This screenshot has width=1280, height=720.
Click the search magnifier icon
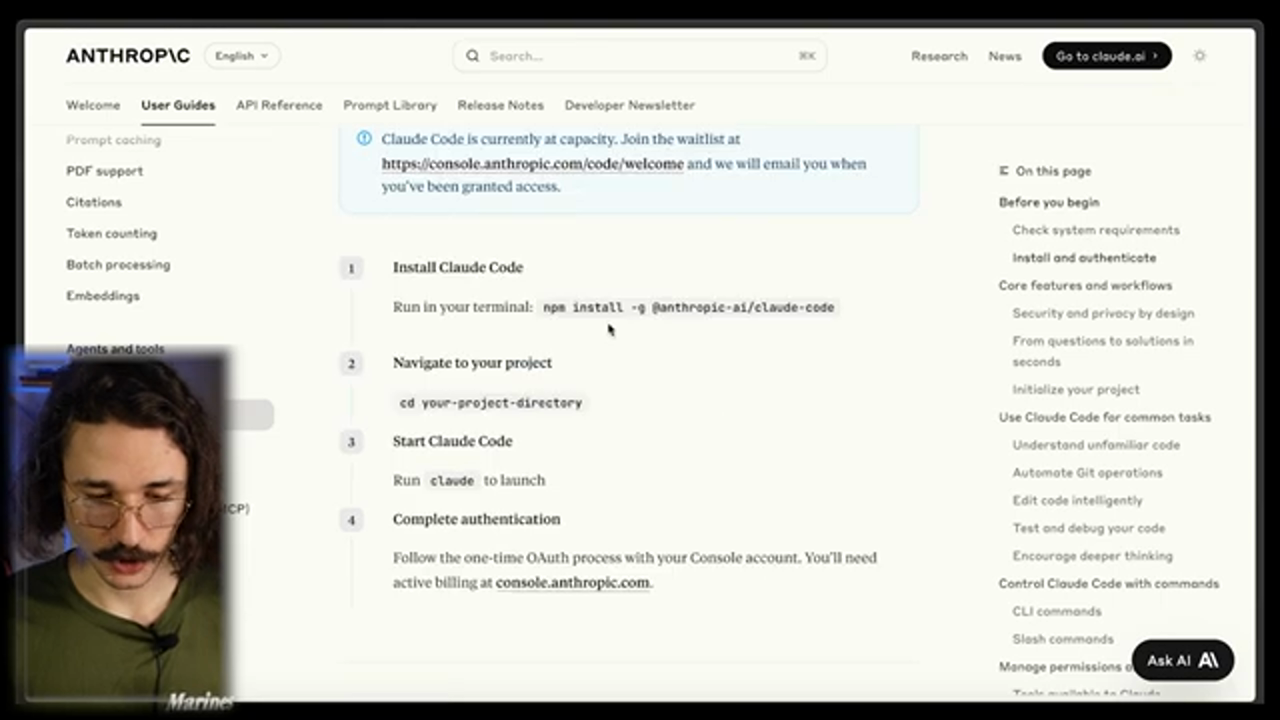(x=472, y=56)
